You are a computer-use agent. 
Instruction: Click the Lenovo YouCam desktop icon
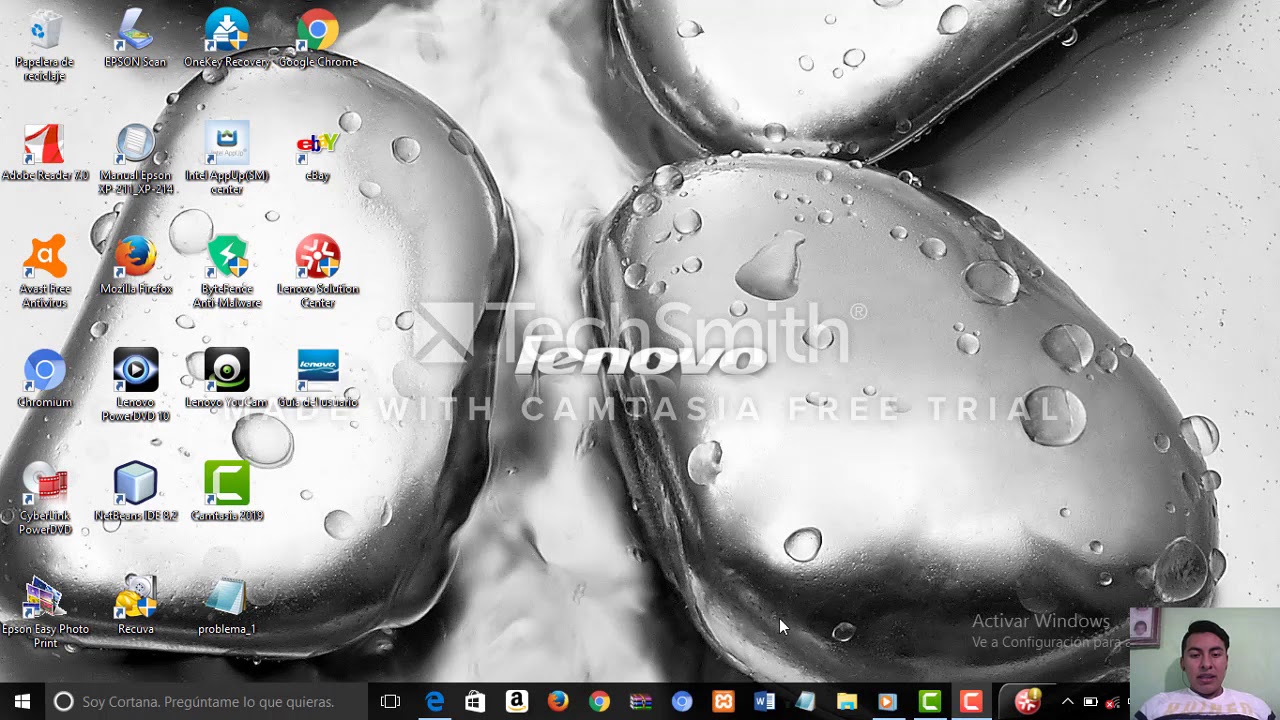click(227, 379)
